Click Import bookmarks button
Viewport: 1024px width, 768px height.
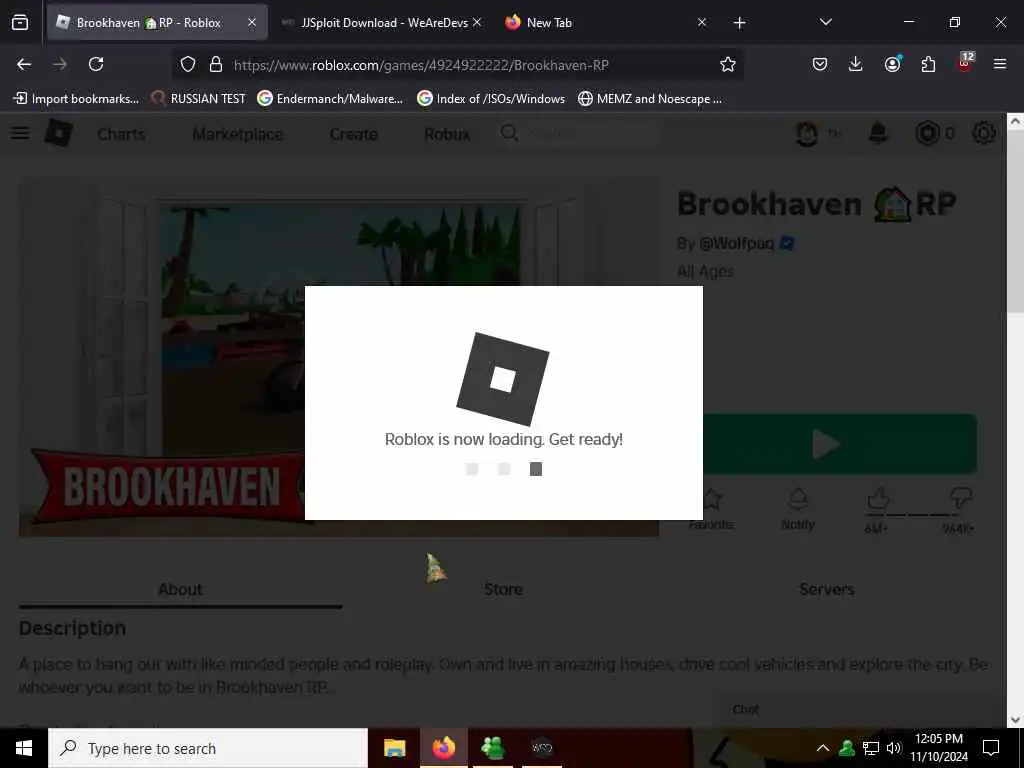tap(76, 99)
